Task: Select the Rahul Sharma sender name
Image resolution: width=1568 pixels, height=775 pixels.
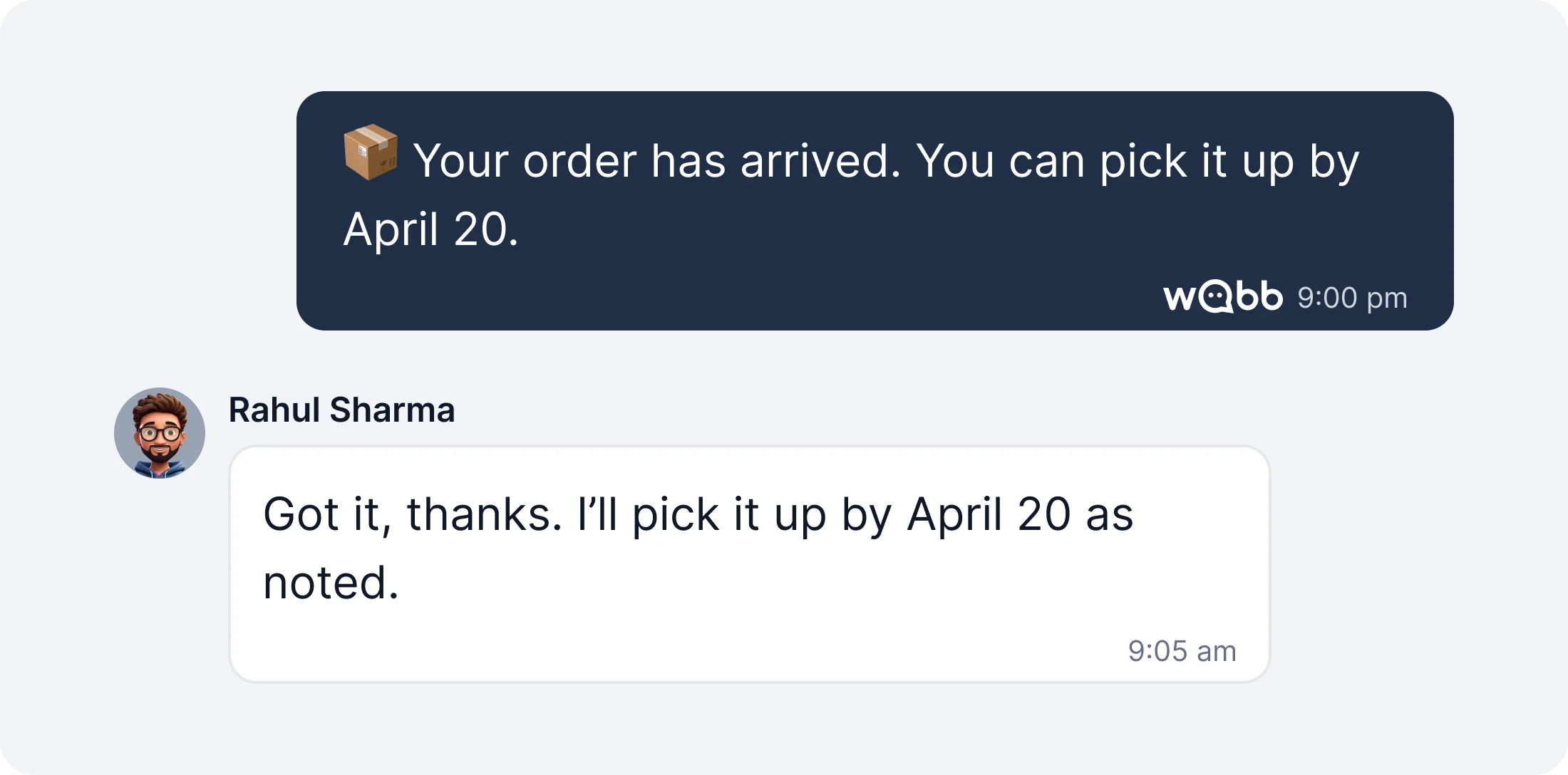Action: point(341,410)
